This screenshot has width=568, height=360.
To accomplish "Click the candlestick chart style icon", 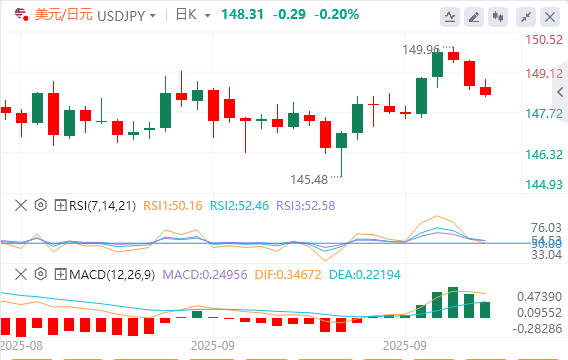I will [498, 17].
